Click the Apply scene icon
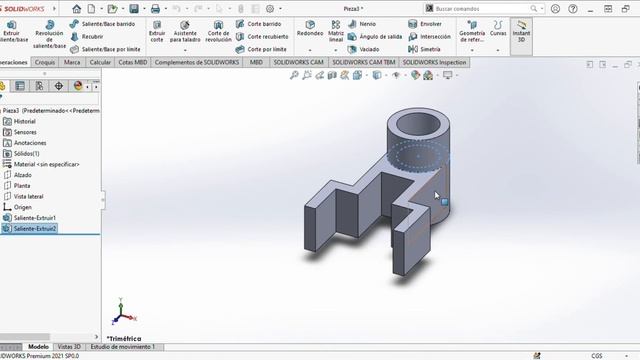The height and width of the screenshot is (360, 640). coord(428,75)
